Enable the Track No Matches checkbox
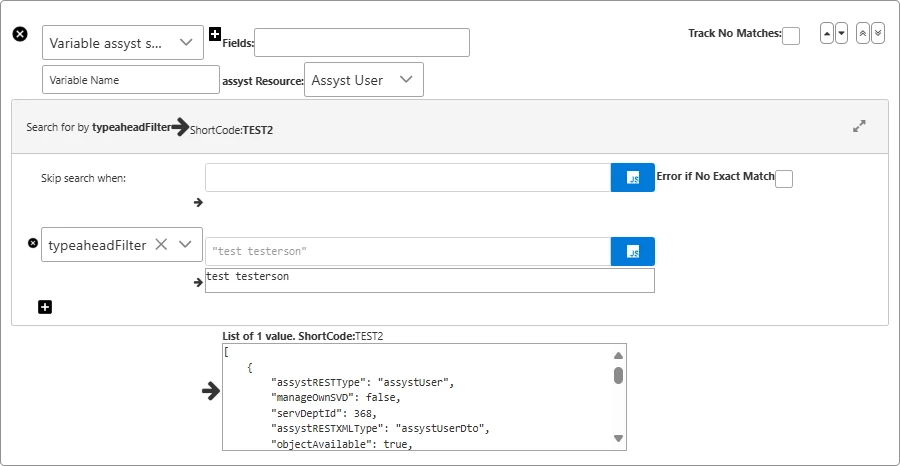 (791, 36)
